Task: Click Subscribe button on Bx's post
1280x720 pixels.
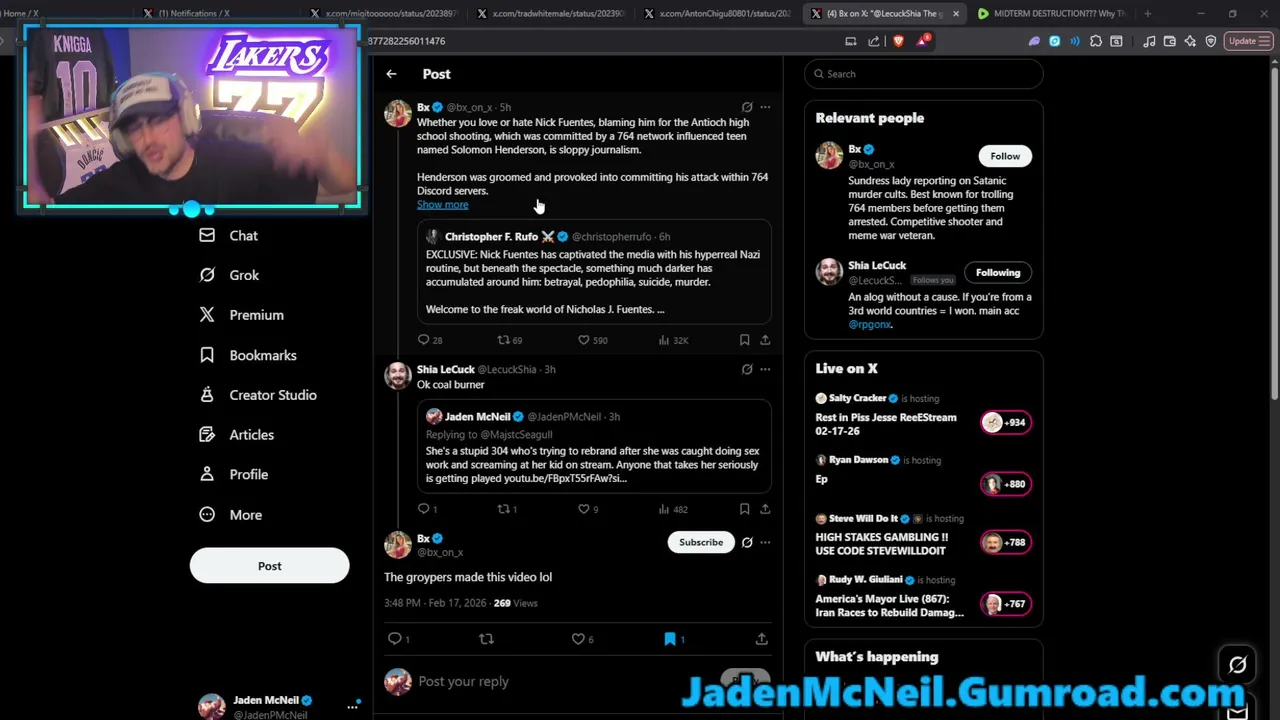Action: [701, 542]
